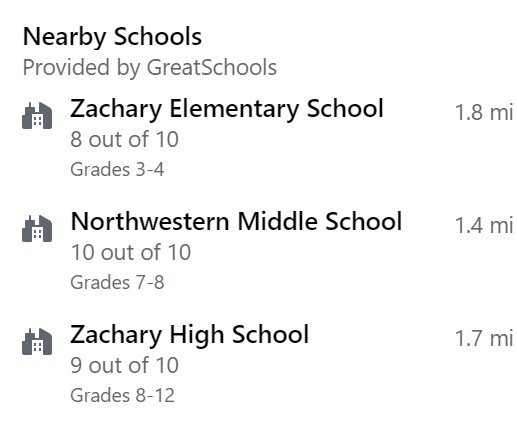The width and height of the screenshot is (517, 430).
Task: Open Northwestern Middle School listing
Action: (236, 221)
